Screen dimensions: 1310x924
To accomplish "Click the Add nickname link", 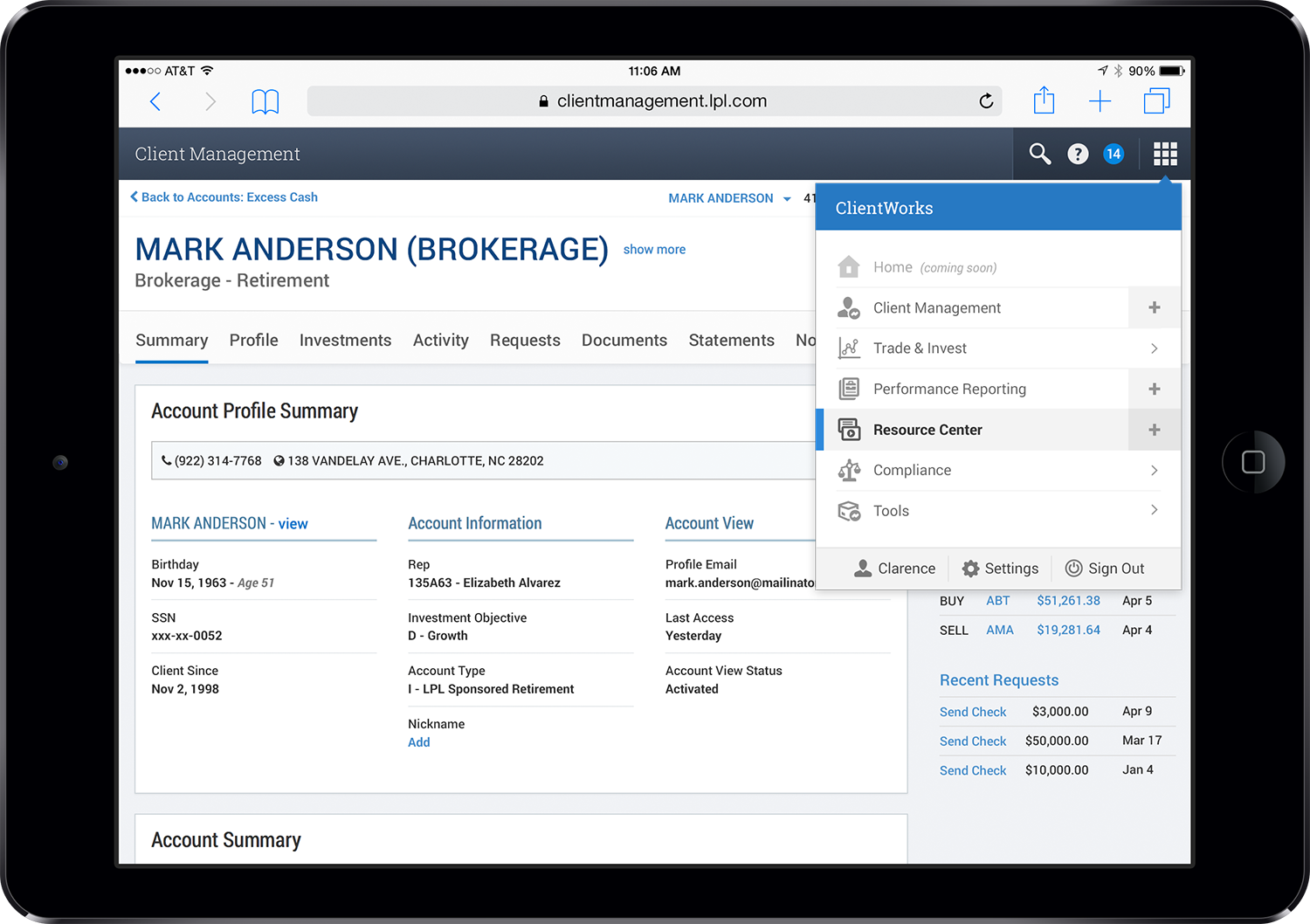I will pyautogui.click(x=419, y=742).
